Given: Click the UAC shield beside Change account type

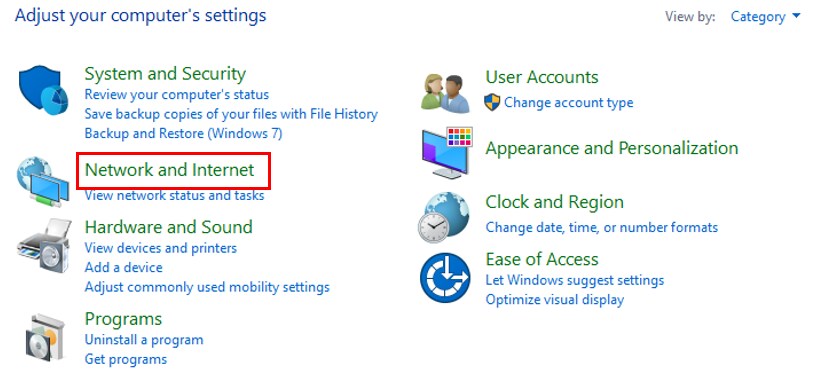Looking at the screenshot, I should 492,102.
